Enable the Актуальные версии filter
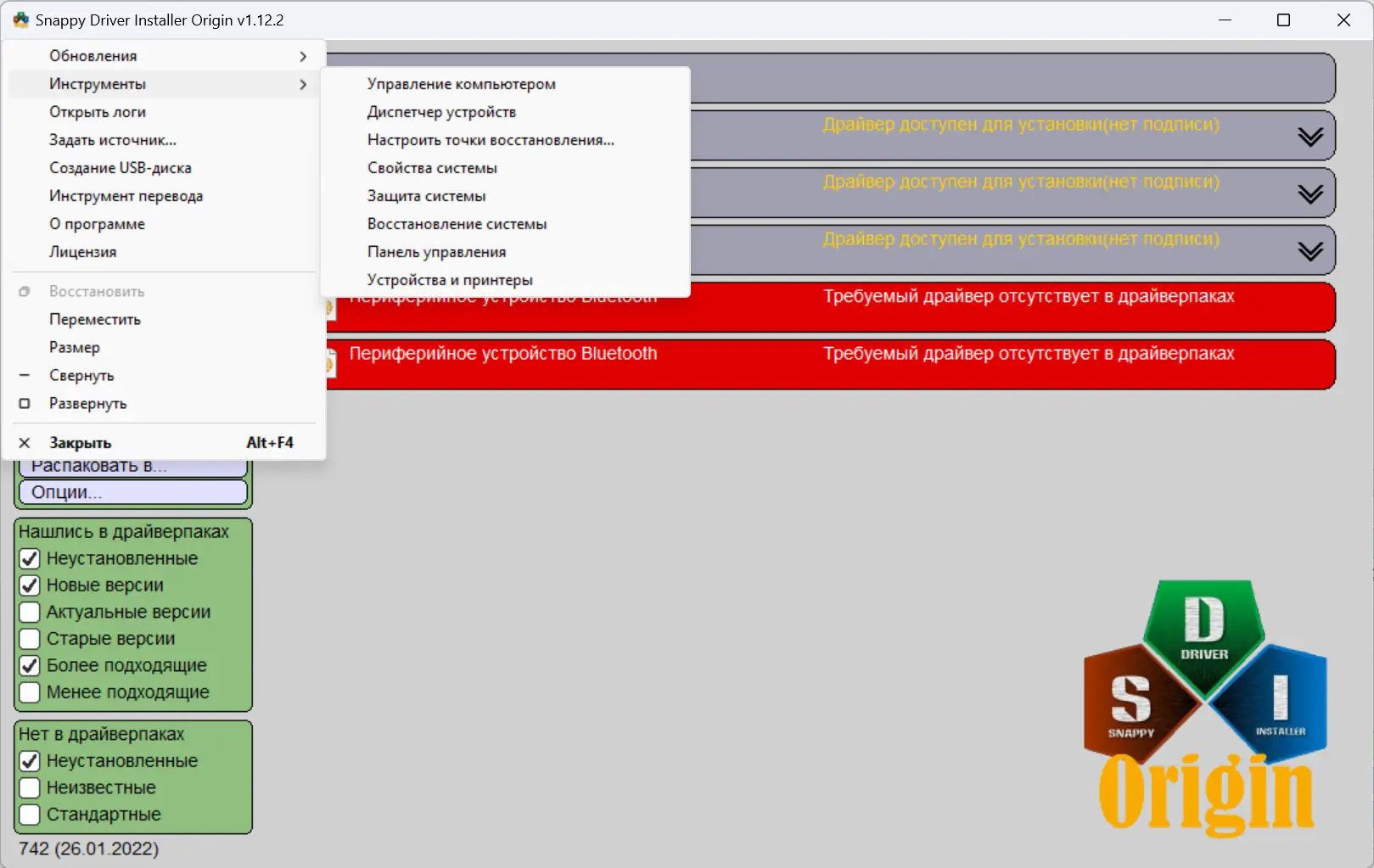1374x868 pixels. pos(29,612)
